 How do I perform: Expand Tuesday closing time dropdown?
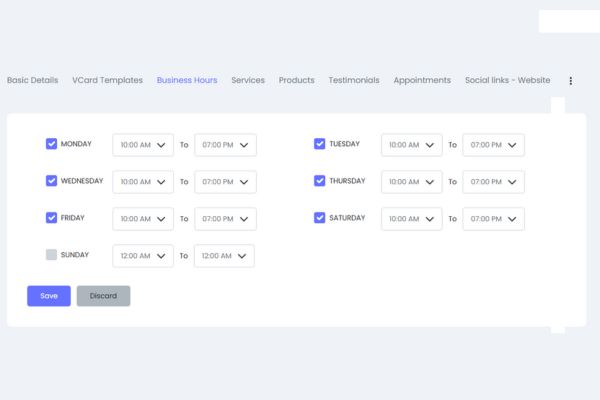point(493,145)
